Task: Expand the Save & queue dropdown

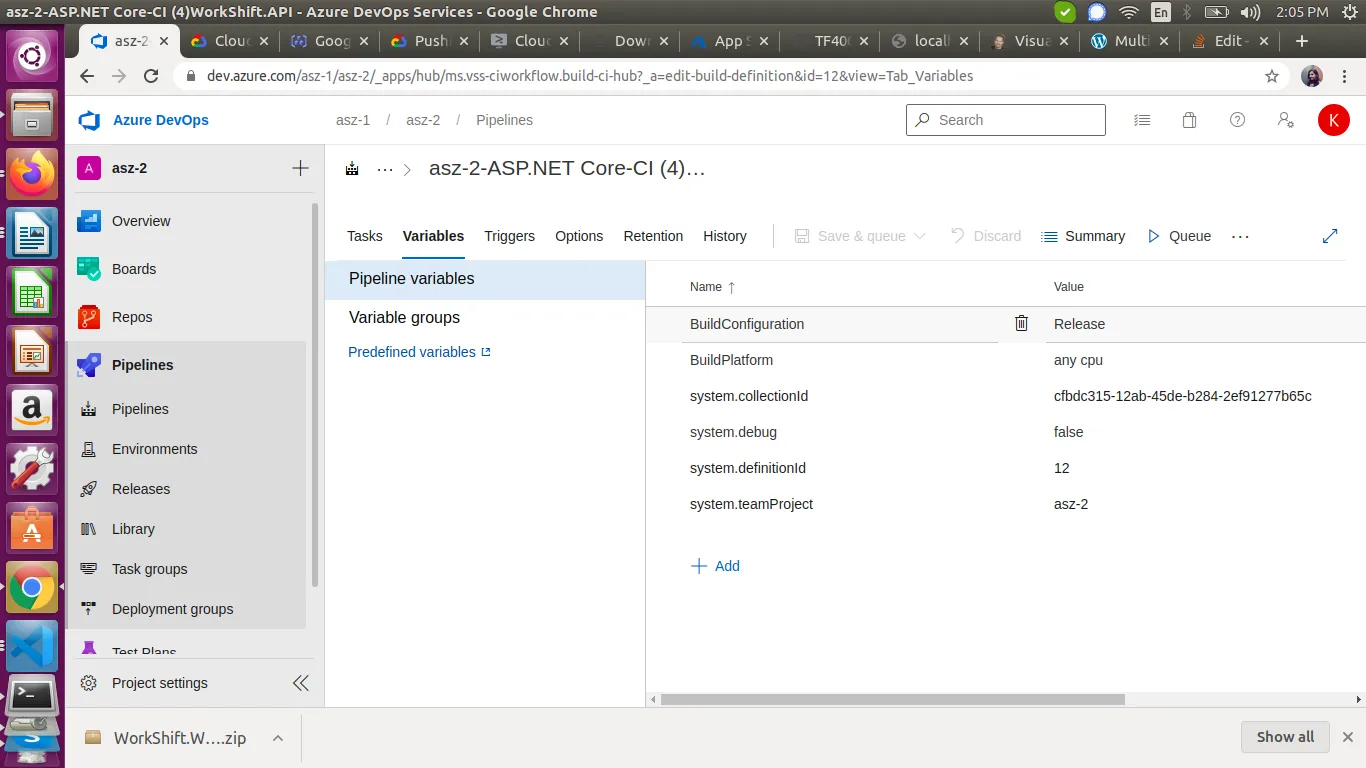Action: coord(921,236)
